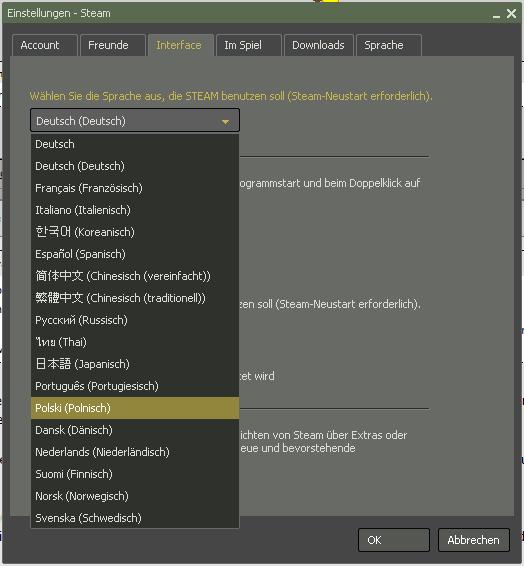Click the Deutsch (Deutsch) combo box field
This screenshot has height=566, width=524.
(x=135, y=120)
